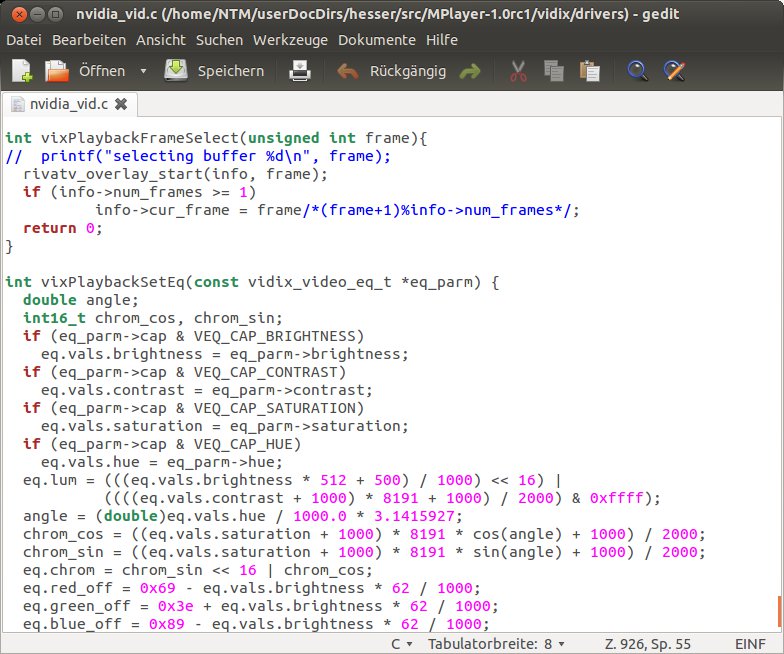Image resolution: width=784 pixels, height=654 pixels.
Task: Click the cursor position Z. 926, Sp. 55
Action: [648, 644]
